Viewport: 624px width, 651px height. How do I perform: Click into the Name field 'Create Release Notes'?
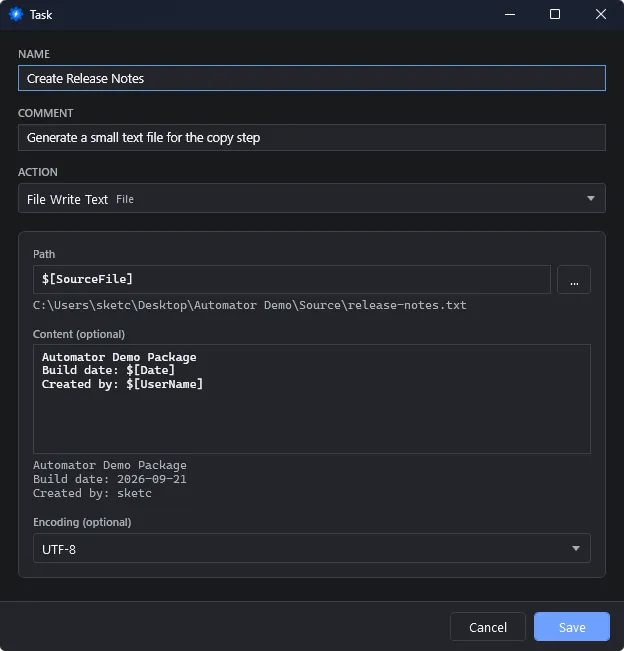[312, 78]
